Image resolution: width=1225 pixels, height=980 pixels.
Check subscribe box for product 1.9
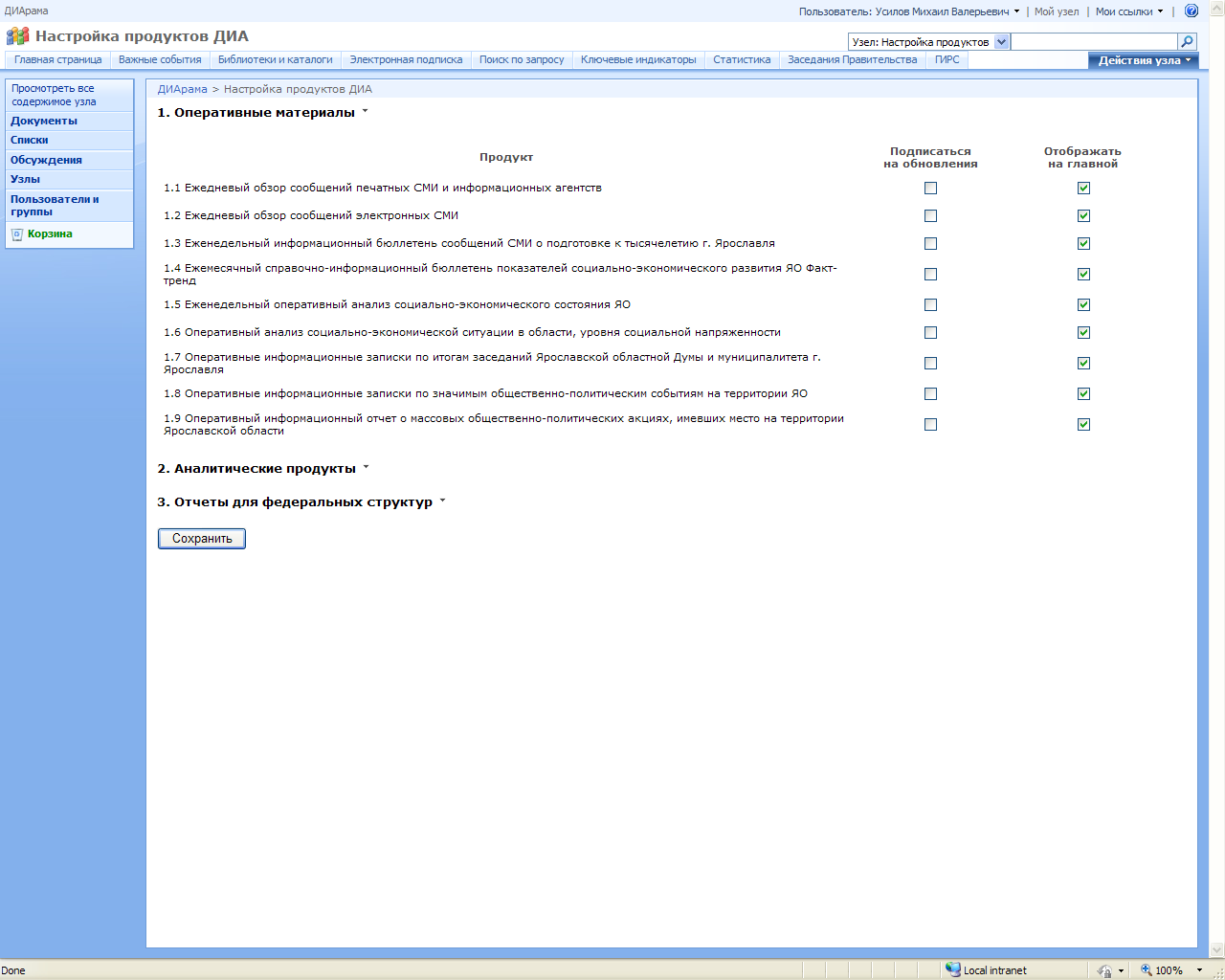tap(930, 425)
